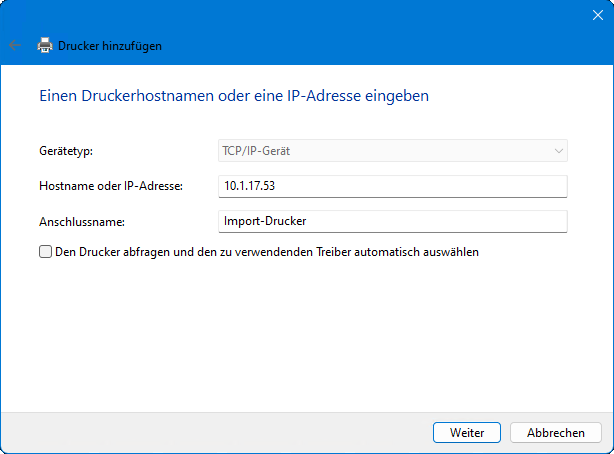Screen dimensions: 614x454
Task: Click the heading 'Einen Druckerhostnamen oder eine IP-Adresse eingeben'
Action: click(234, 97)
